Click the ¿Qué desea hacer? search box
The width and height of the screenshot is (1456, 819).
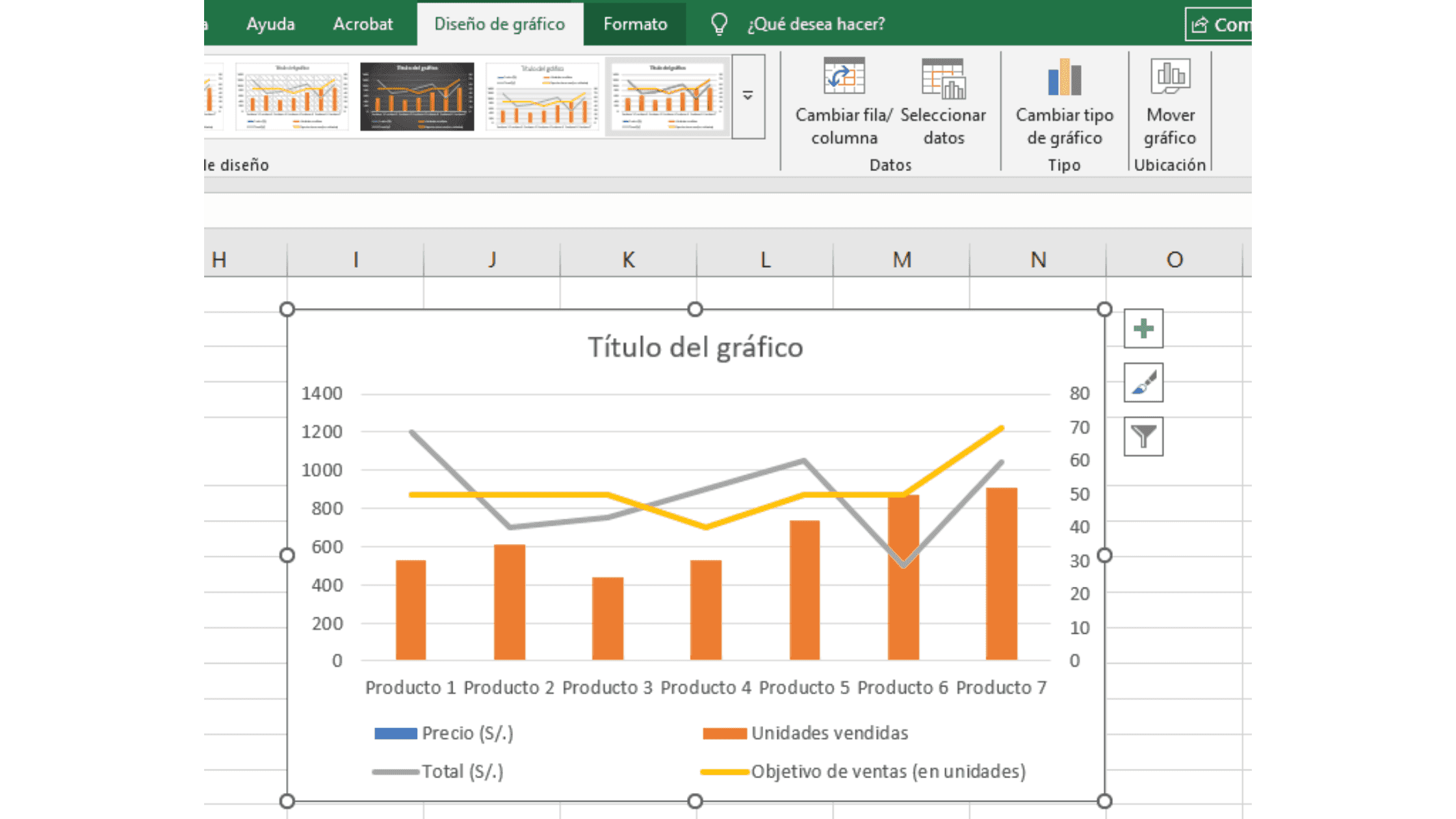[x=816, y=24]
